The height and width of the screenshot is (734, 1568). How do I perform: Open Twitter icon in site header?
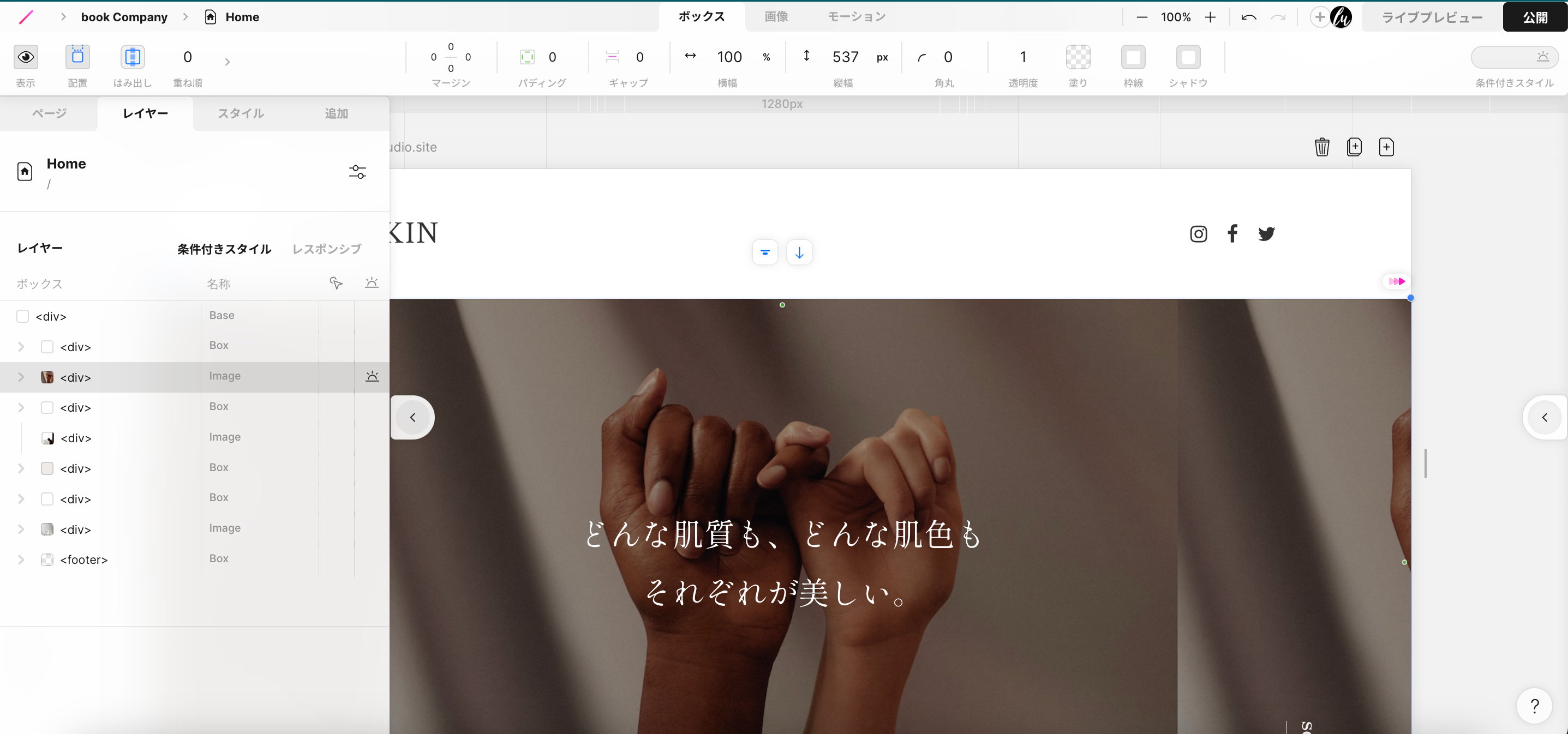pos(1267,234)
